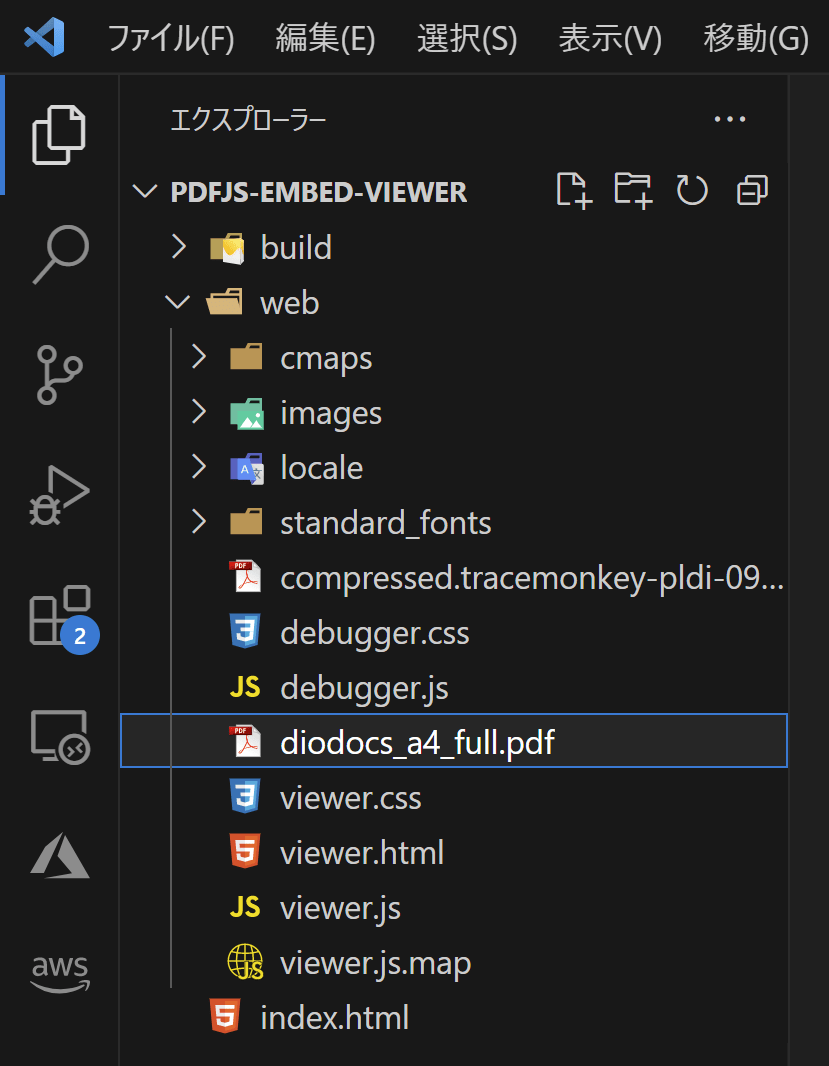Collapse the web folder

(177, 302)
